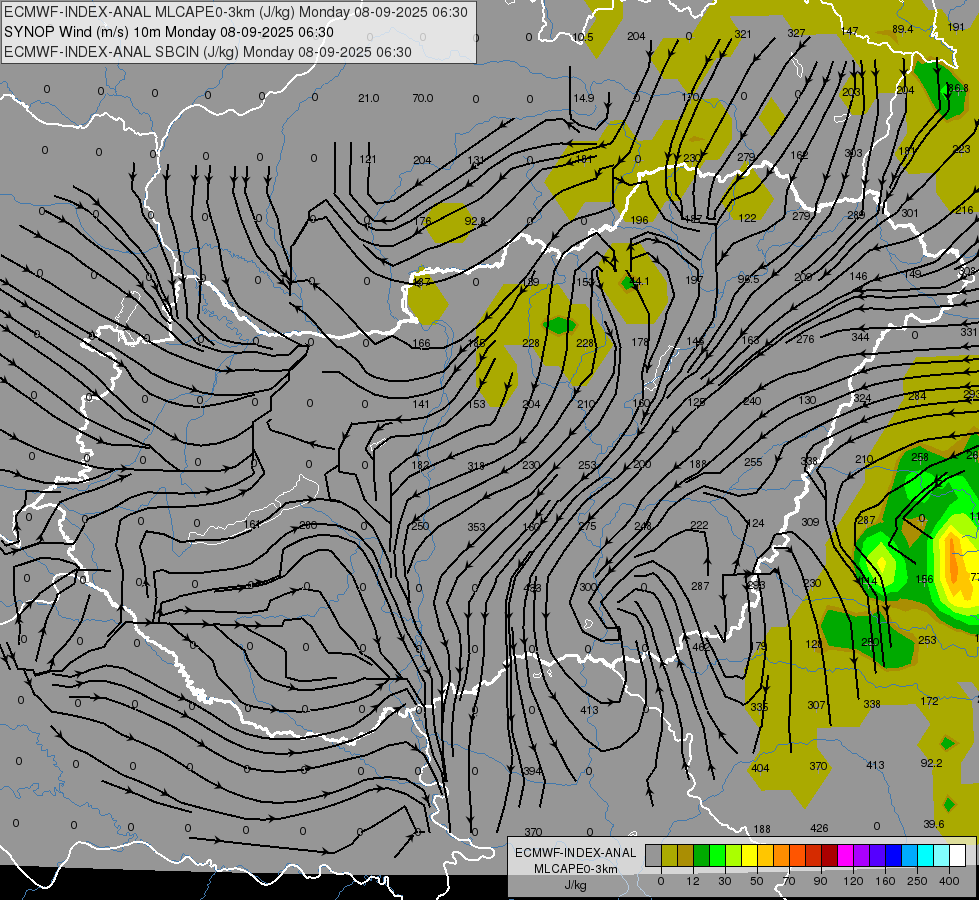This screenshot has height=900, width=979.
Task: Click the map value 321
Action: pyautogui.click(x=743, y=34)
